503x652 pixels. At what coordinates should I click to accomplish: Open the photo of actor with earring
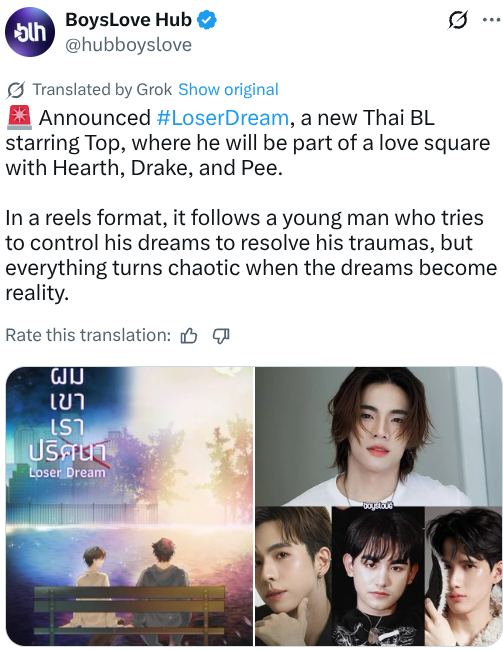coord(293,576)
